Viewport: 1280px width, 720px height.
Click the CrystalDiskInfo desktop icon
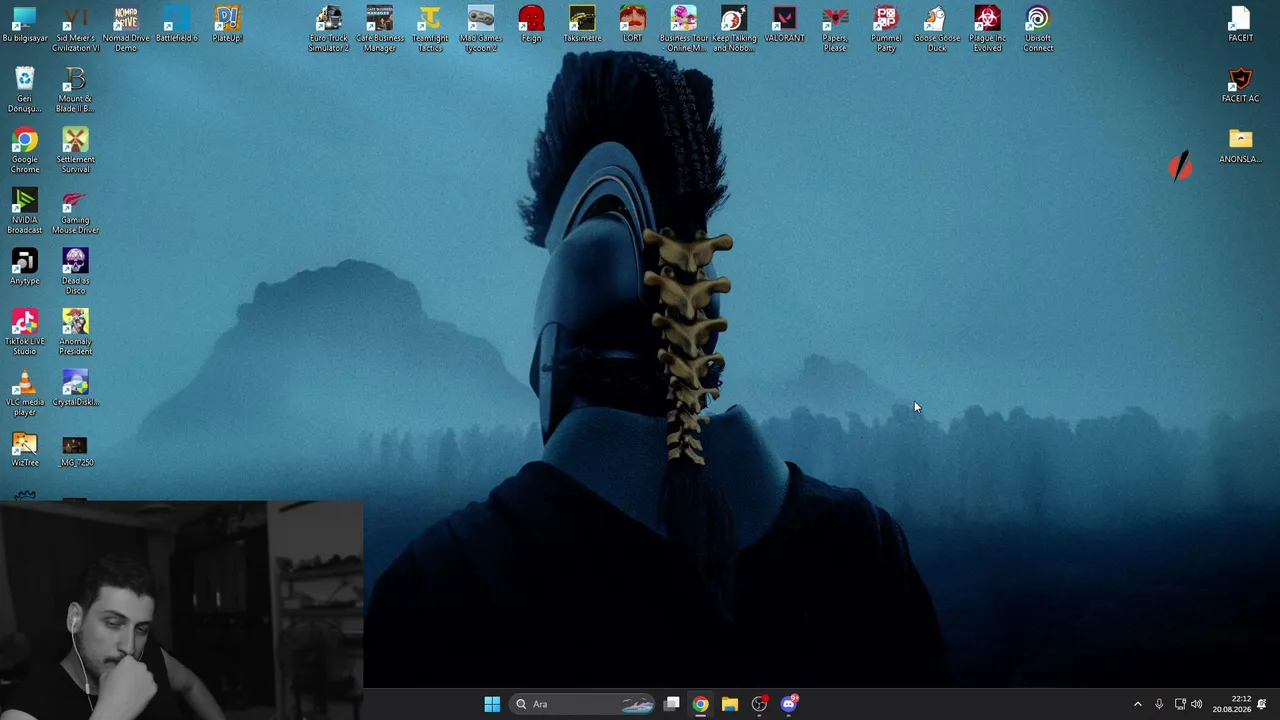tap(75, 389)
